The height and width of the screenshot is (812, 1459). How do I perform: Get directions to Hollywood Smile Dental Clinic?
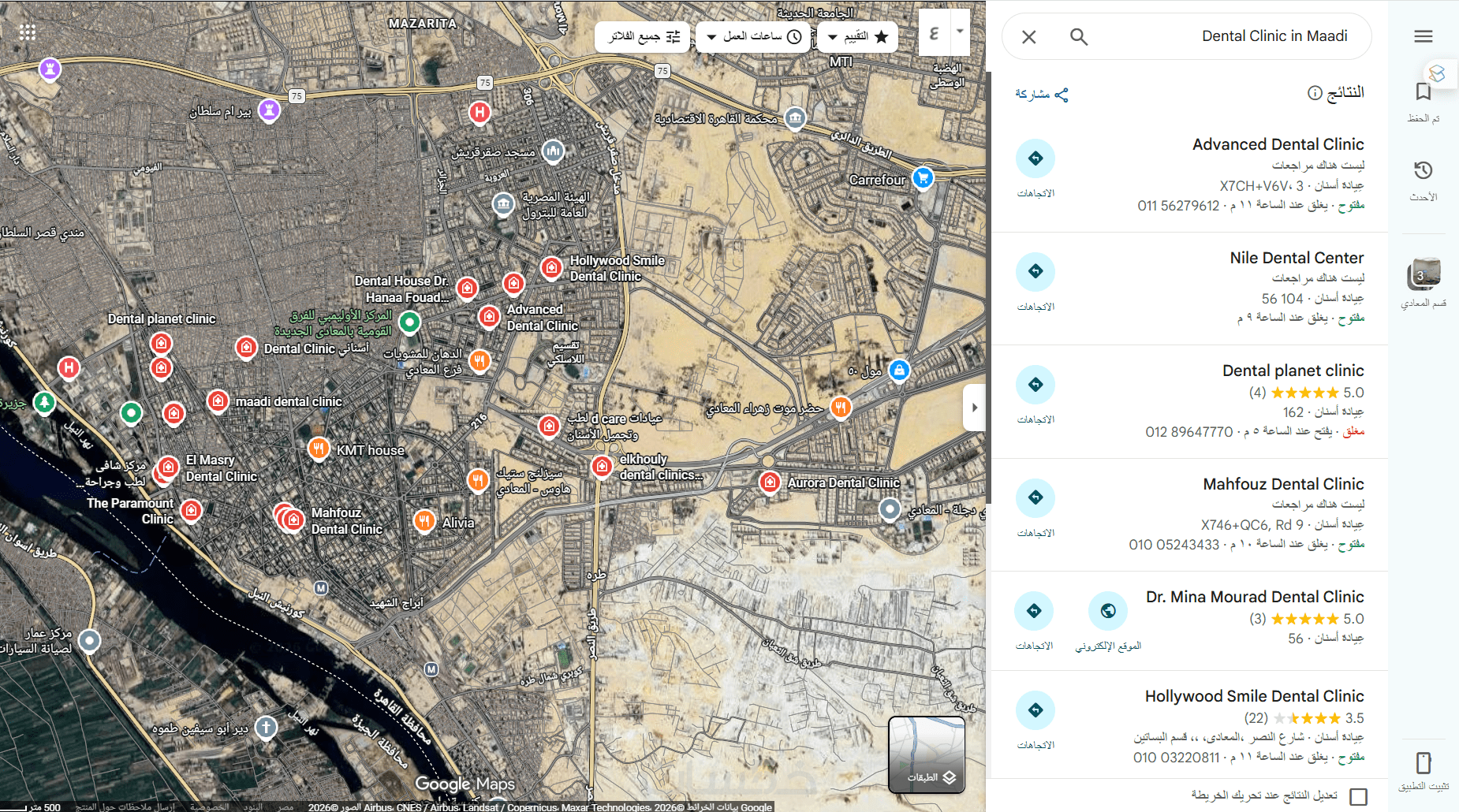1035,710
